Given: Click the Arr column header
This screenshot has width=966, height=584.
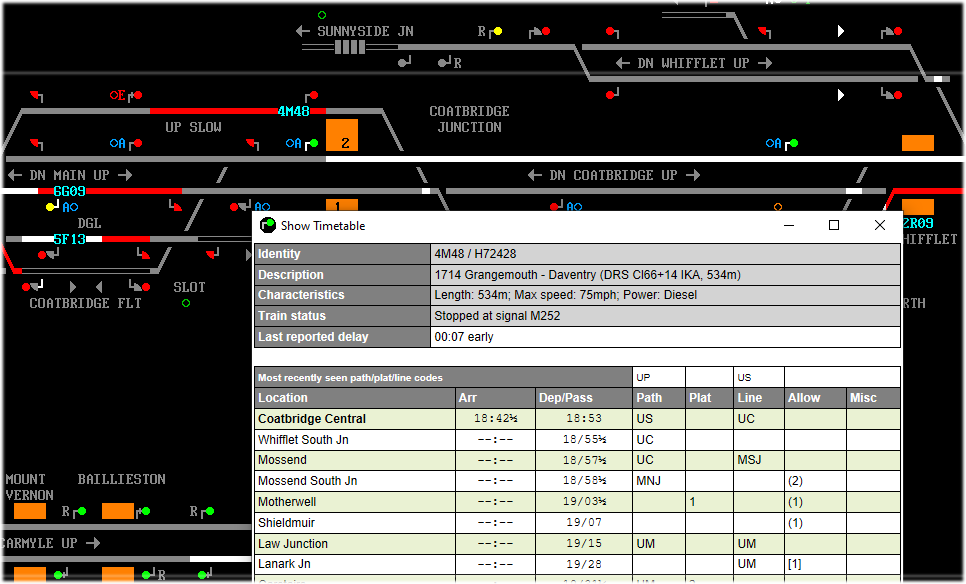Looking at the screenshot, I should [495, 398].
